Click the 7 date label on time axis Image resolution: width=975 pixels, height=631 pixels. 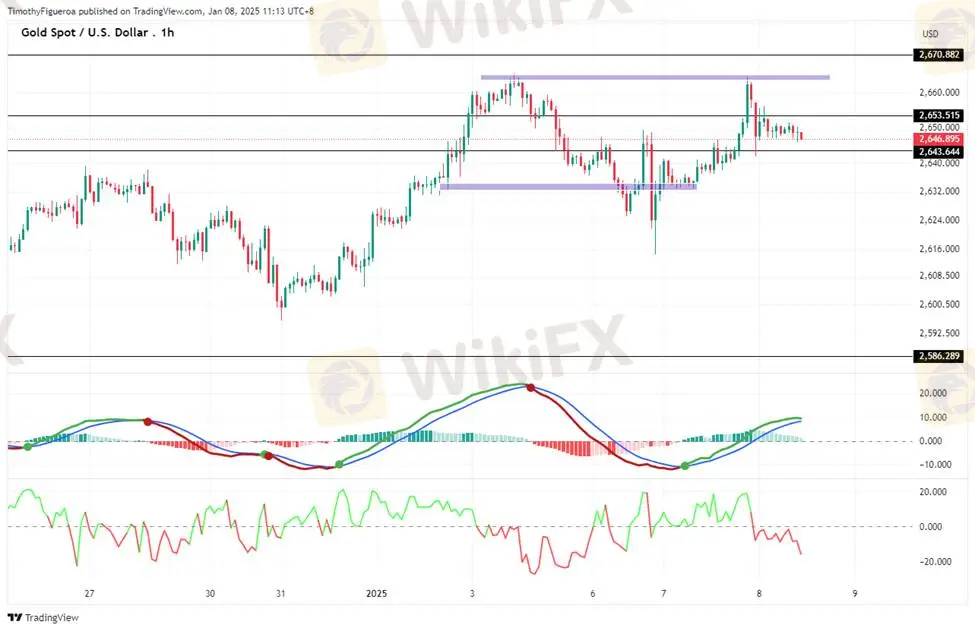pyautogui.click(x=663, y=594)
